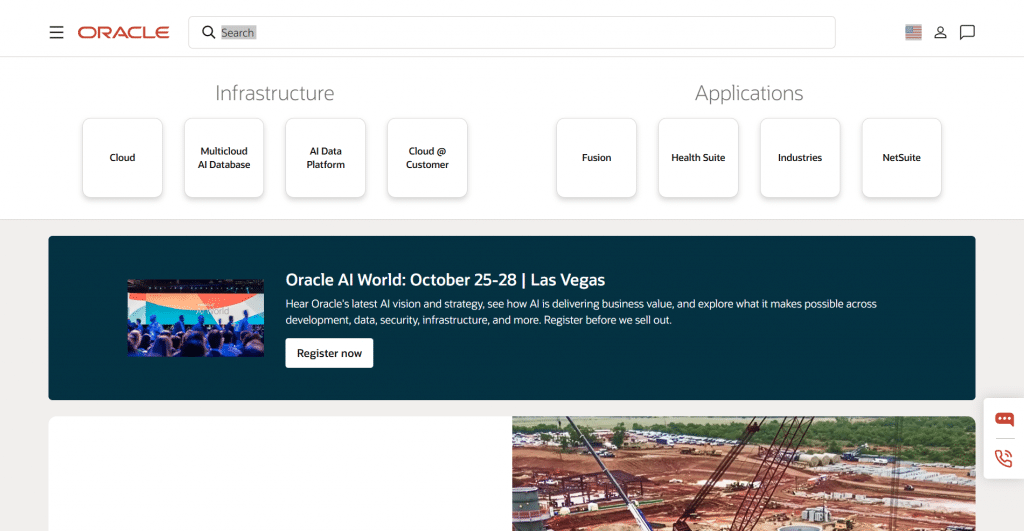Open the Cloud @ Customer card
Image resolution: width=1024 pixels, height=531 pixels.
427,157
